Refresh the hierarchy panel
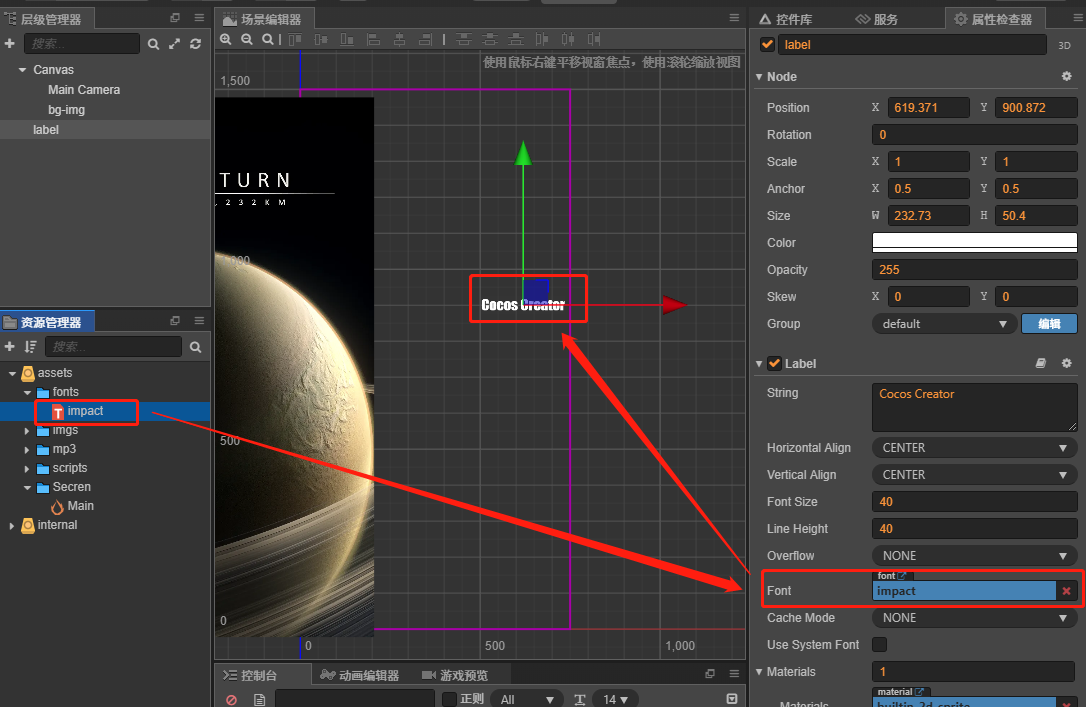 195,44
